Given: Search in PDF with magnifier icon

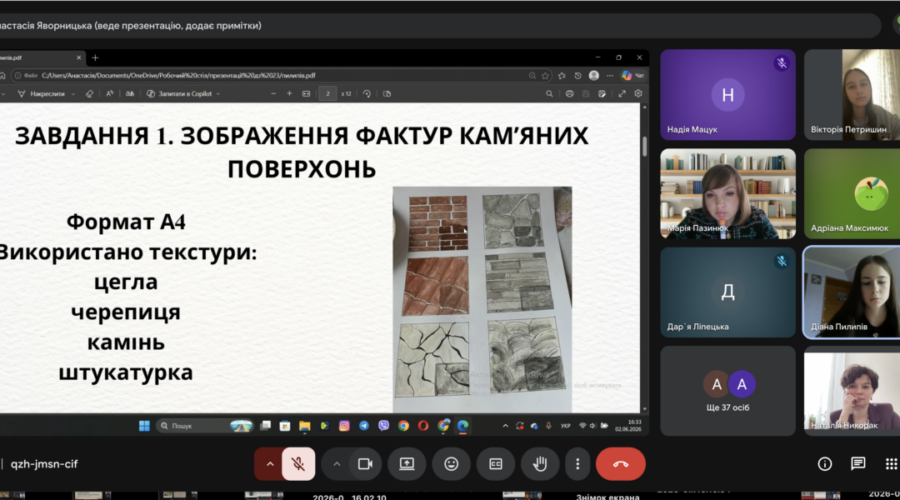Looking at the screenshot, I should tap(549, 94).
